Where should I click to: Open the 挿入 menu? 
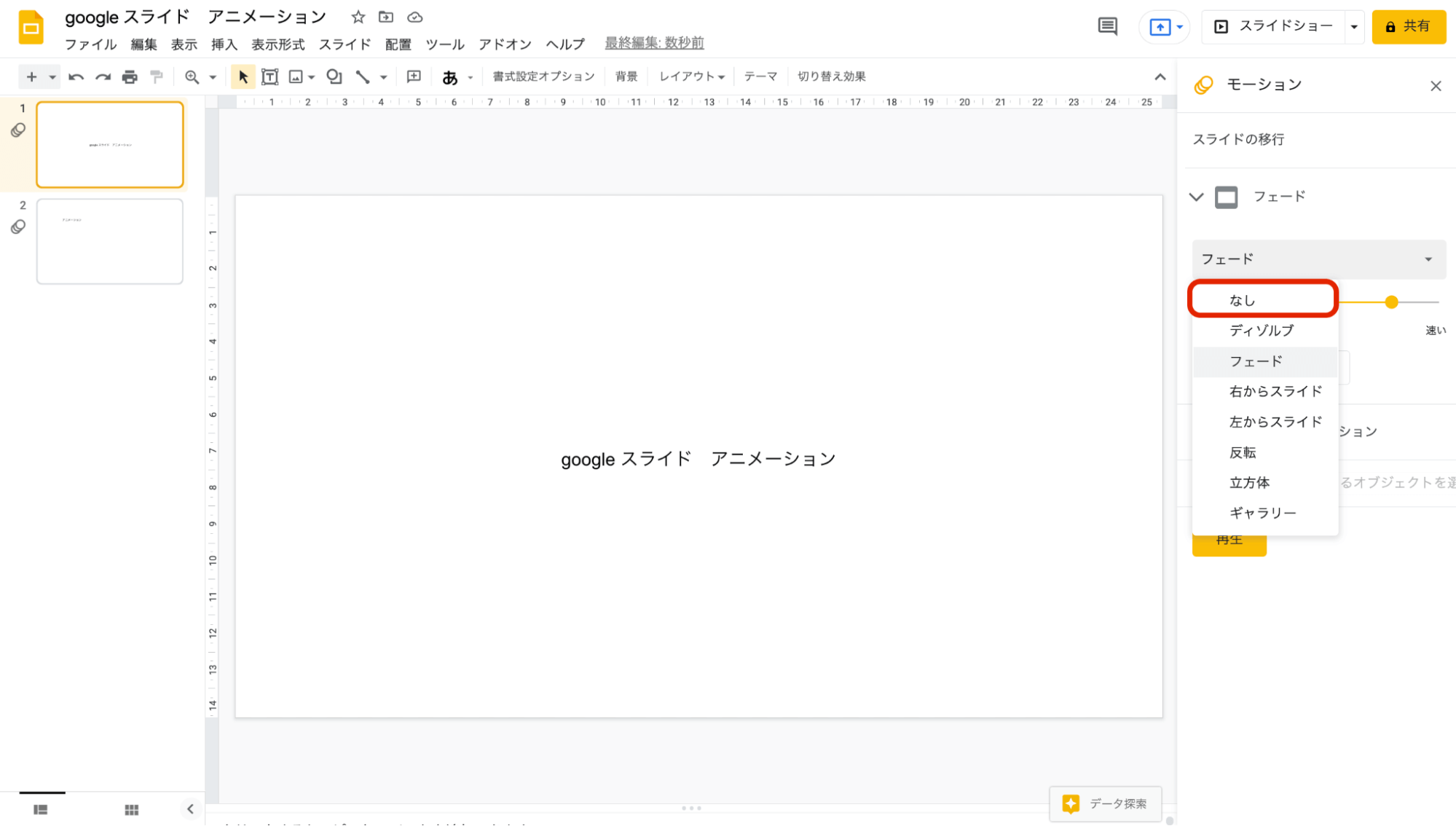tap(224, 44)
